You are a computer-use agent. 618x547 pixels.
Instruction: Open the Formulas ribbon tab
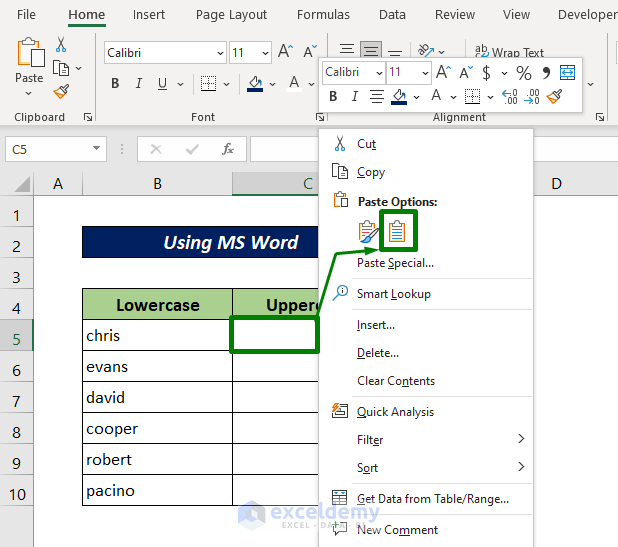point(323,15)
